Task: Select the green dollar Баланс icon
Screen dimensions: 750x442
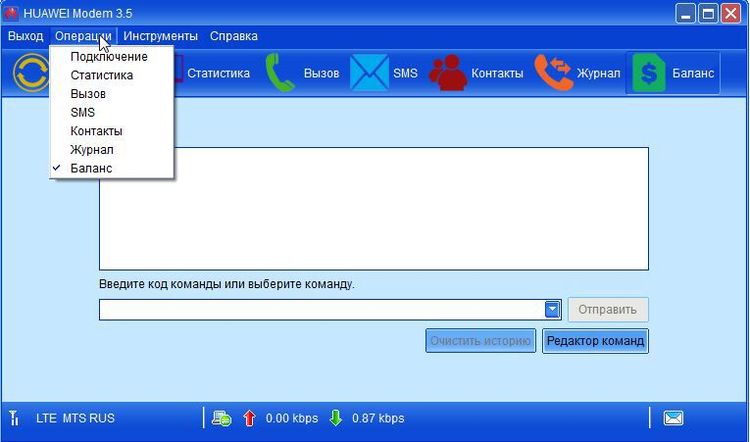Action: pos(649,73)
